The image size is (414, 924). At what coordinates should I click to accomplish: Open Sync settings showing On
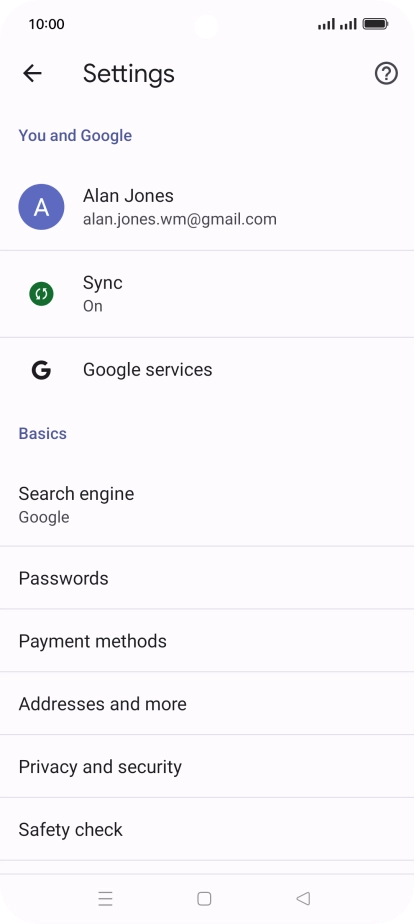pos(207,294)
